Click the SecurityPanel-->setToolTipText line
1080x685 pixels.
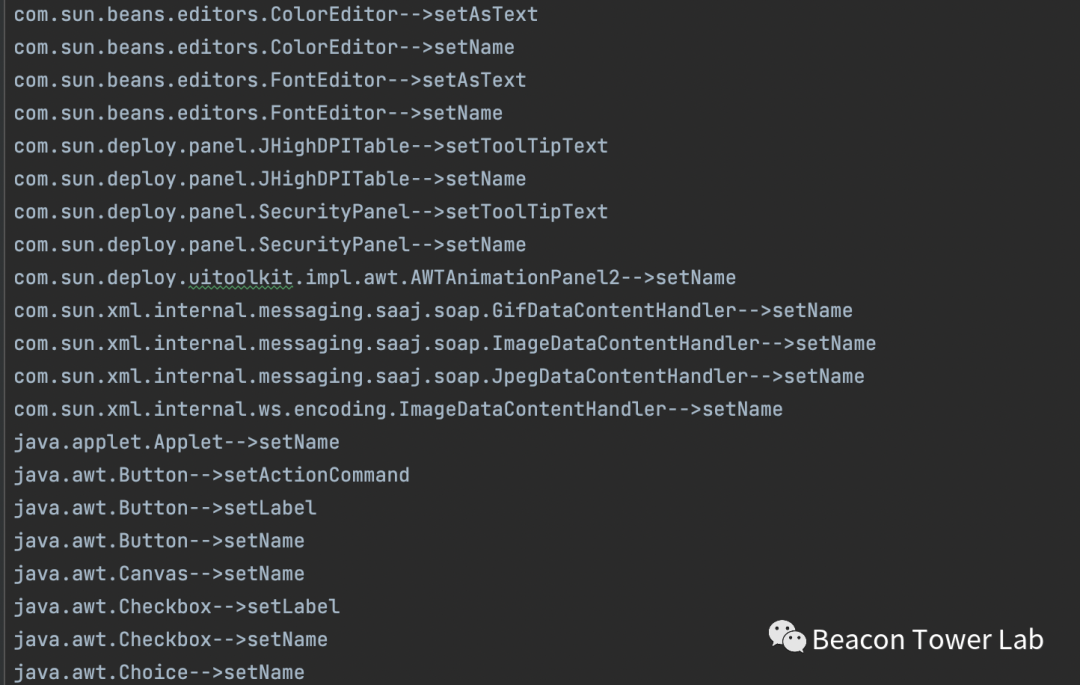coord(310,212)
